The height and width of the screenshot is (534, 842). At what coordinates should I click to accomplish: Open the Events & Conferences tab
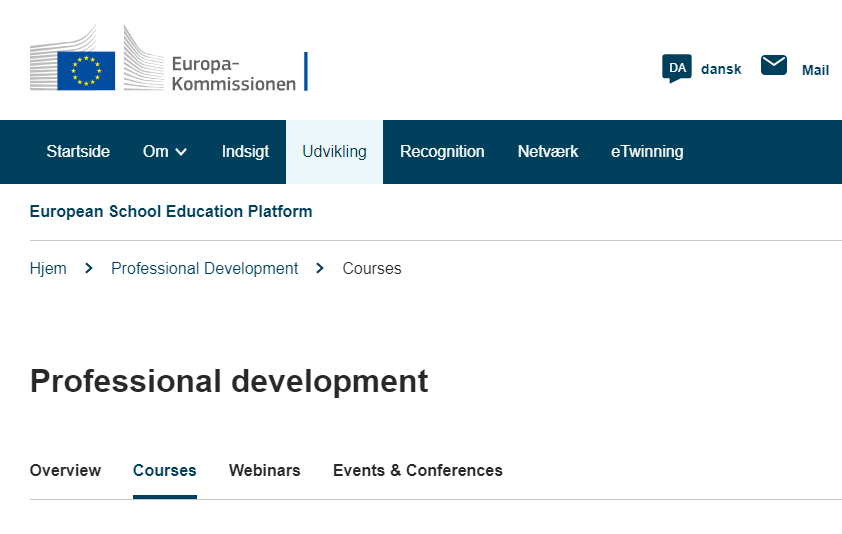tap(418, 470)
